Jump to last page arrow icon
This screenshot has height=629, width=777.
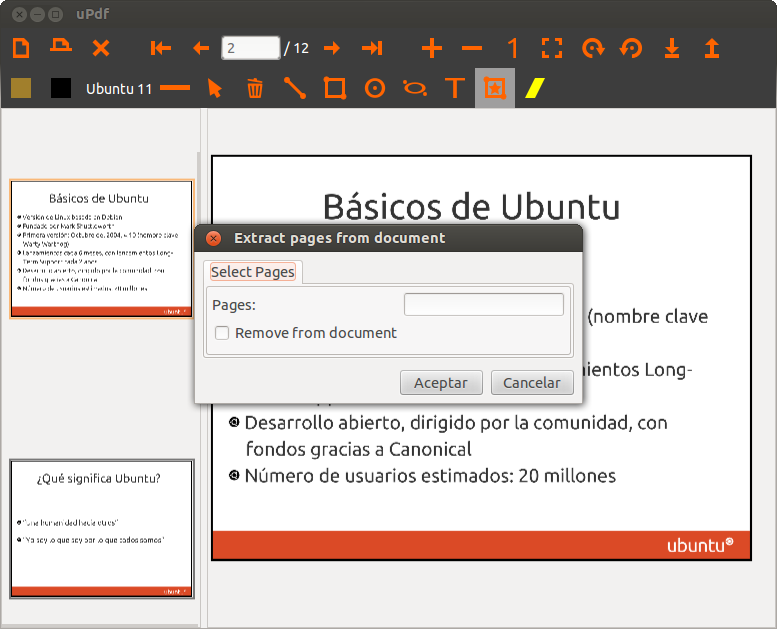pos(372,48)
